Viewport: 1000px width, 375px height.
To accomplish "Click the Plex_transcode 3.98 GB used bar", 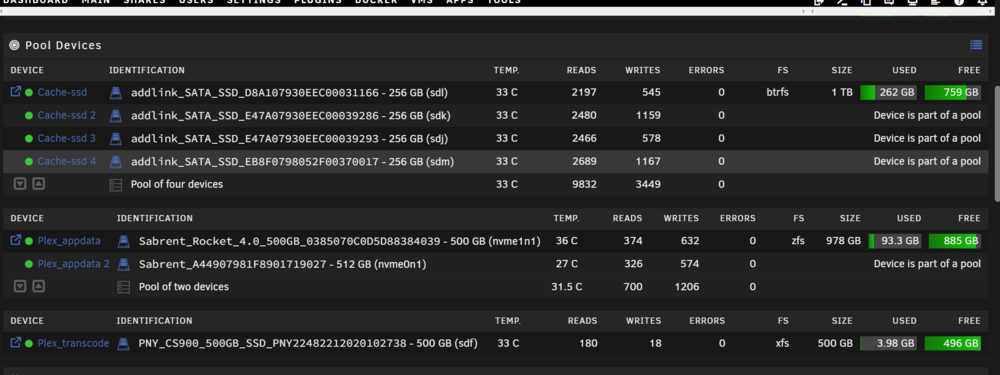I will click(888, 344).
